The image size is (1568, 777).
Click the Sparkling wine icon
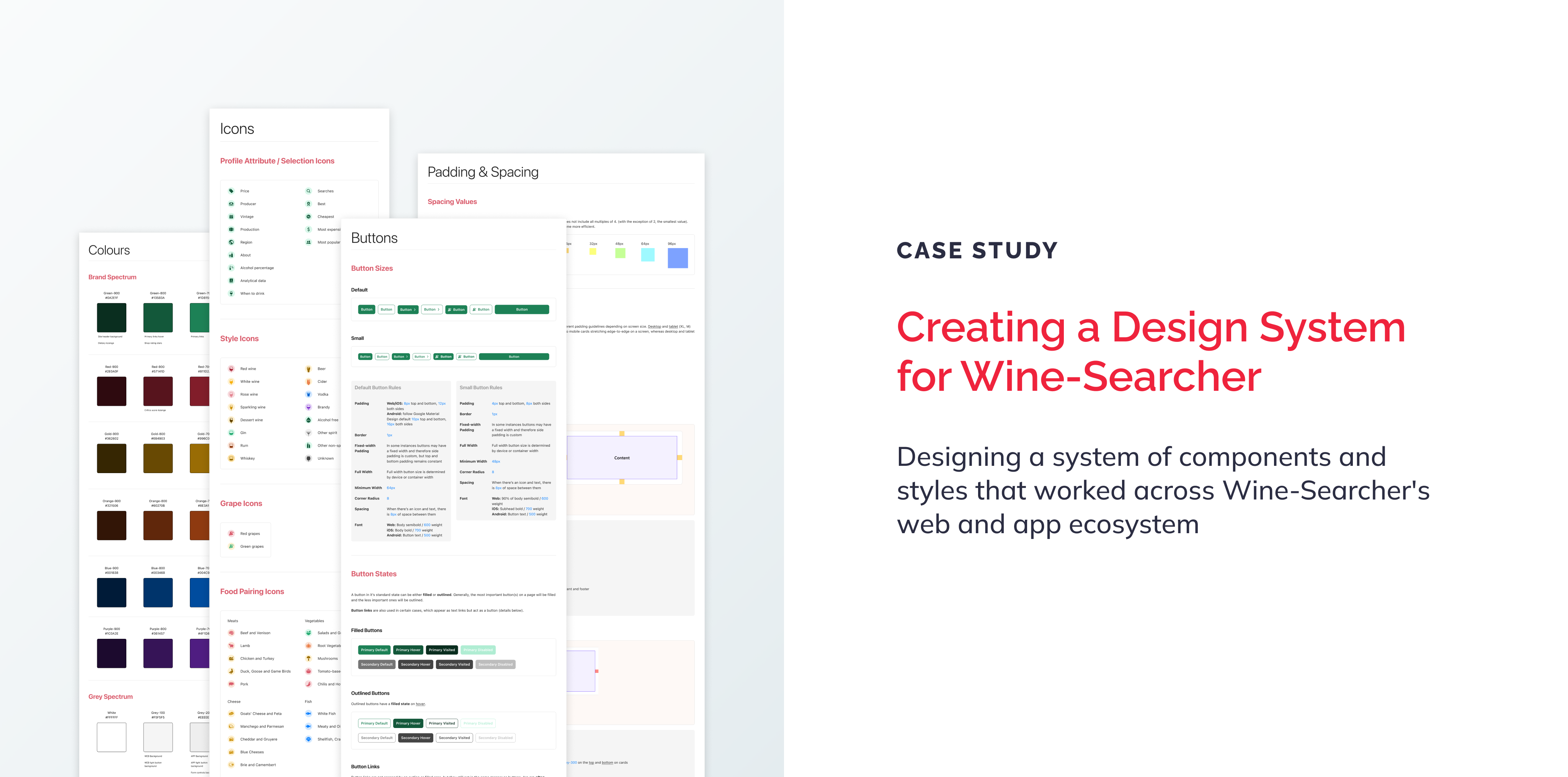tap(231, 407)
